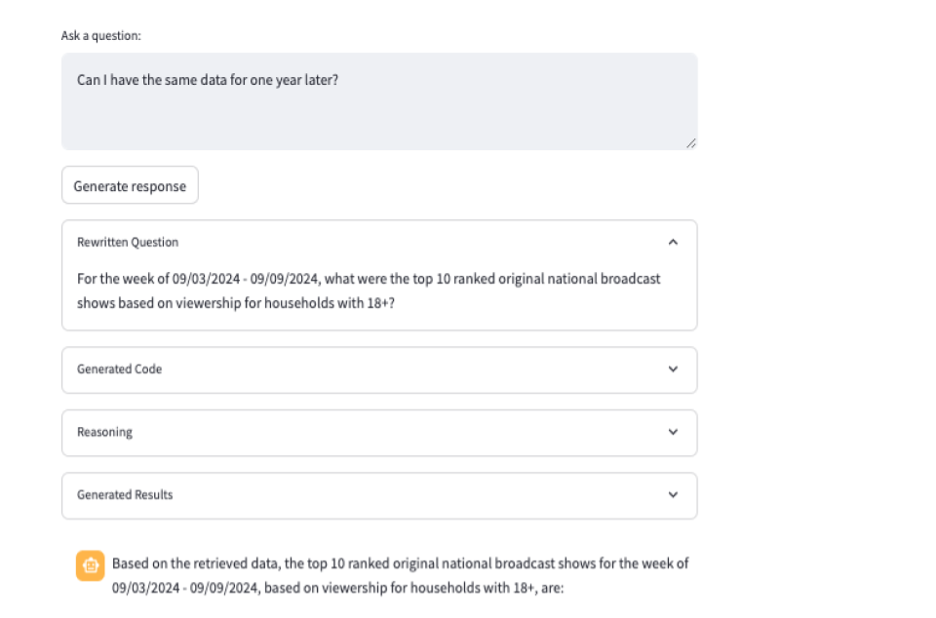Click the orange chatbot avatar icon

point(90,565)
